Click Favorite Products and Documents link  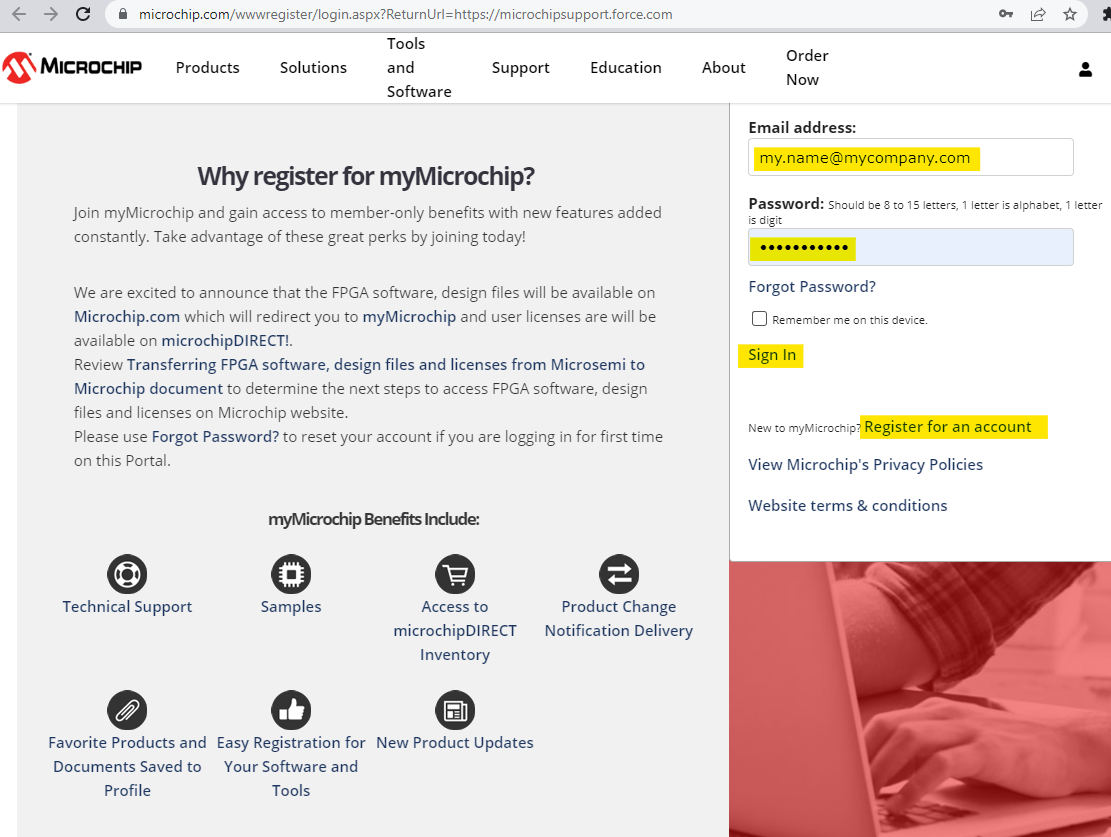pyautogui.click(x=127, y=766)
